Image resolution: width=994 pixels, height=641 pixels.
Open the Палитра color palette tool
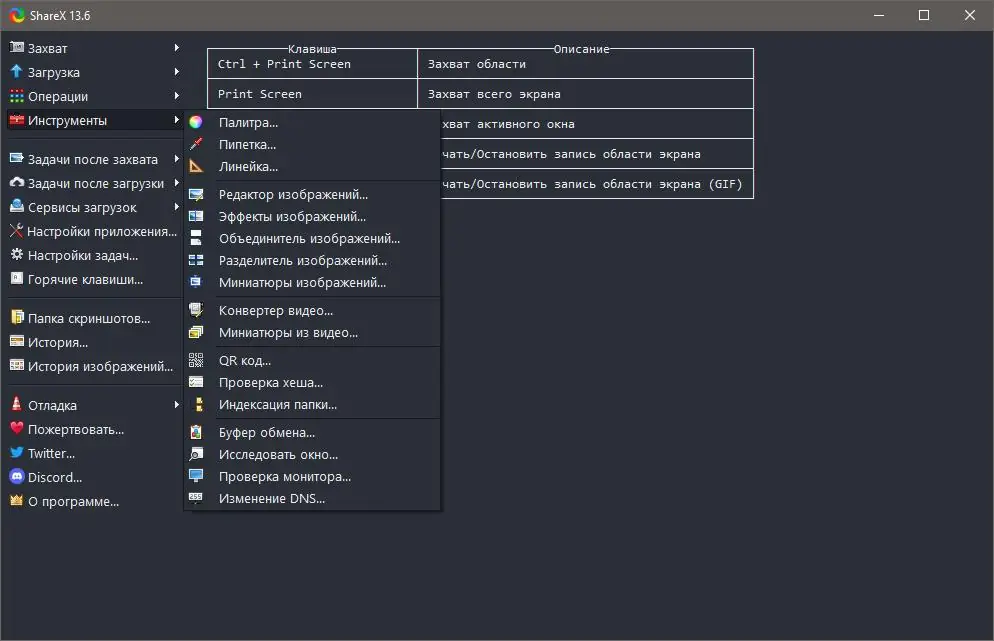245,120
